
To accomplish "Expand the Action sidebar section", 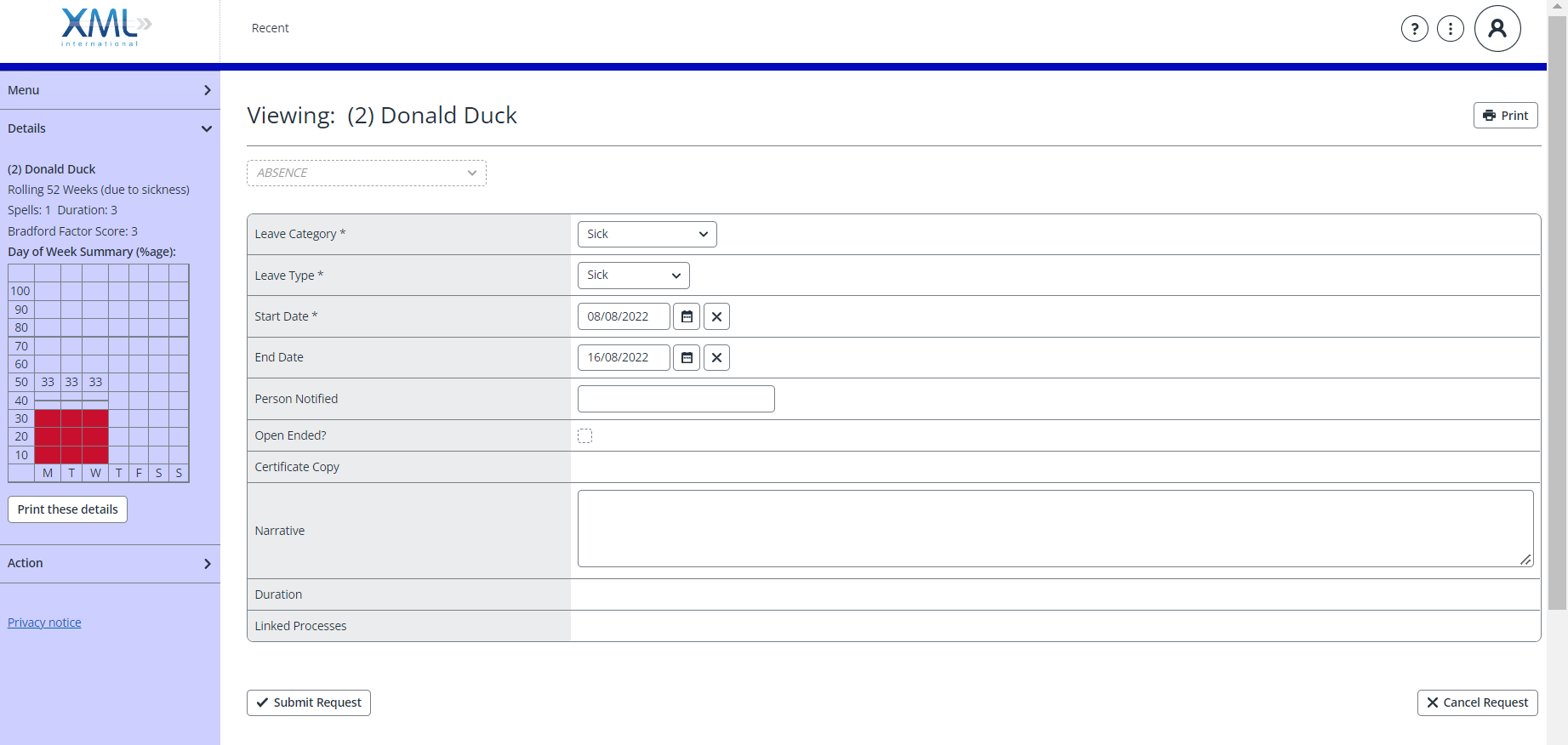I will click(x=110, y=563).
